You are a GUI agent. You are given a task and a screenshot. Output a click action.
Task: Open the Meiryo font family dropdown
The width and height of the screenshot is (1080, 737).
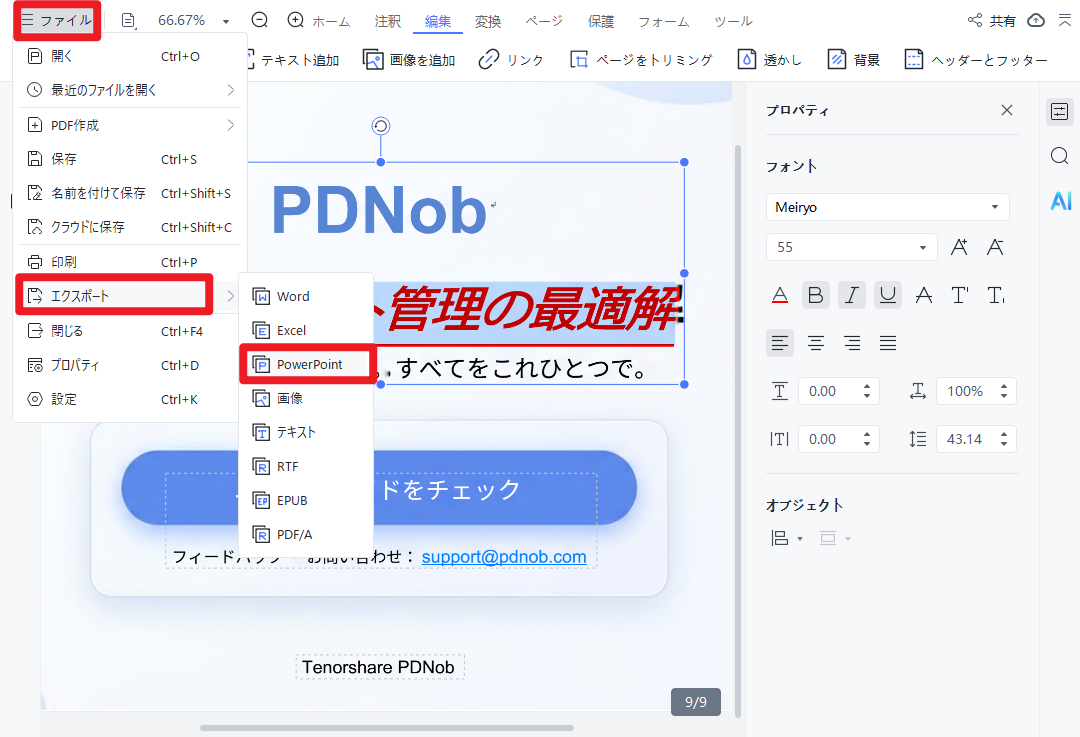(x=887, y=207)
